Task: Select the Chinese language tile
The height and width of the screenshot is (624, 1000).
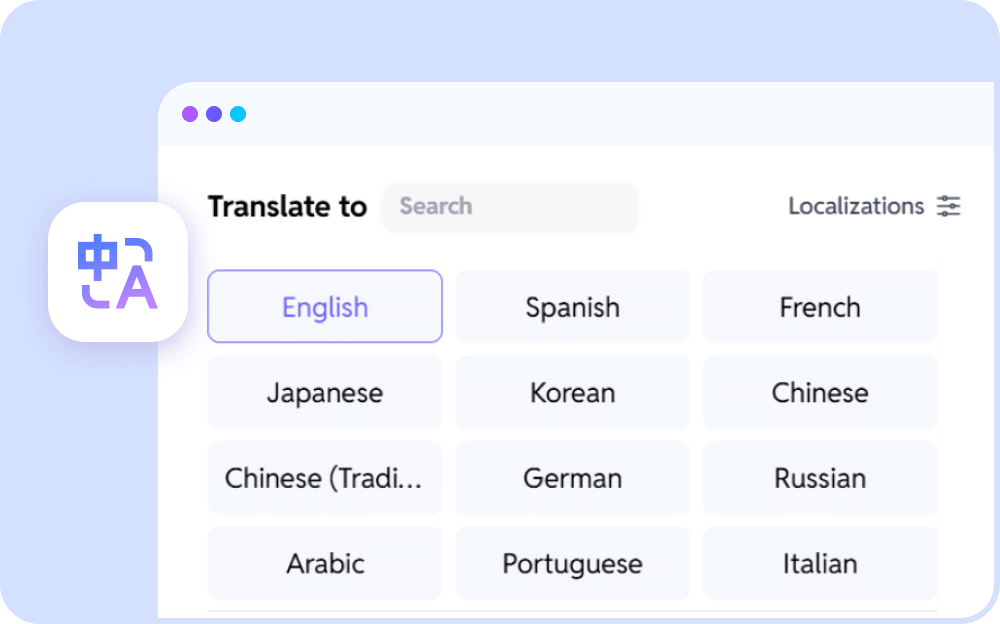Action: tap(820, 393)
